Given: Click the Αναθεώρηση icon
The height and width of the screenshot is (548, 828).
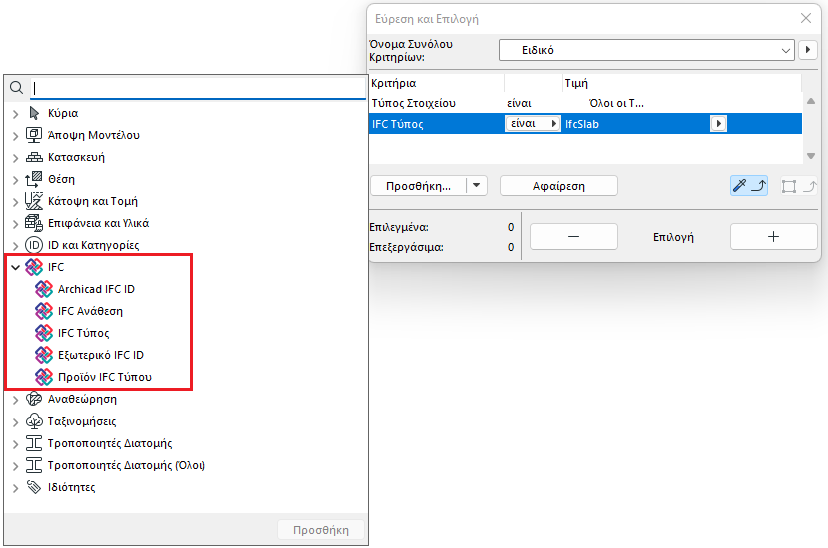Looking at the screenshot, I should tap(34, 399).
